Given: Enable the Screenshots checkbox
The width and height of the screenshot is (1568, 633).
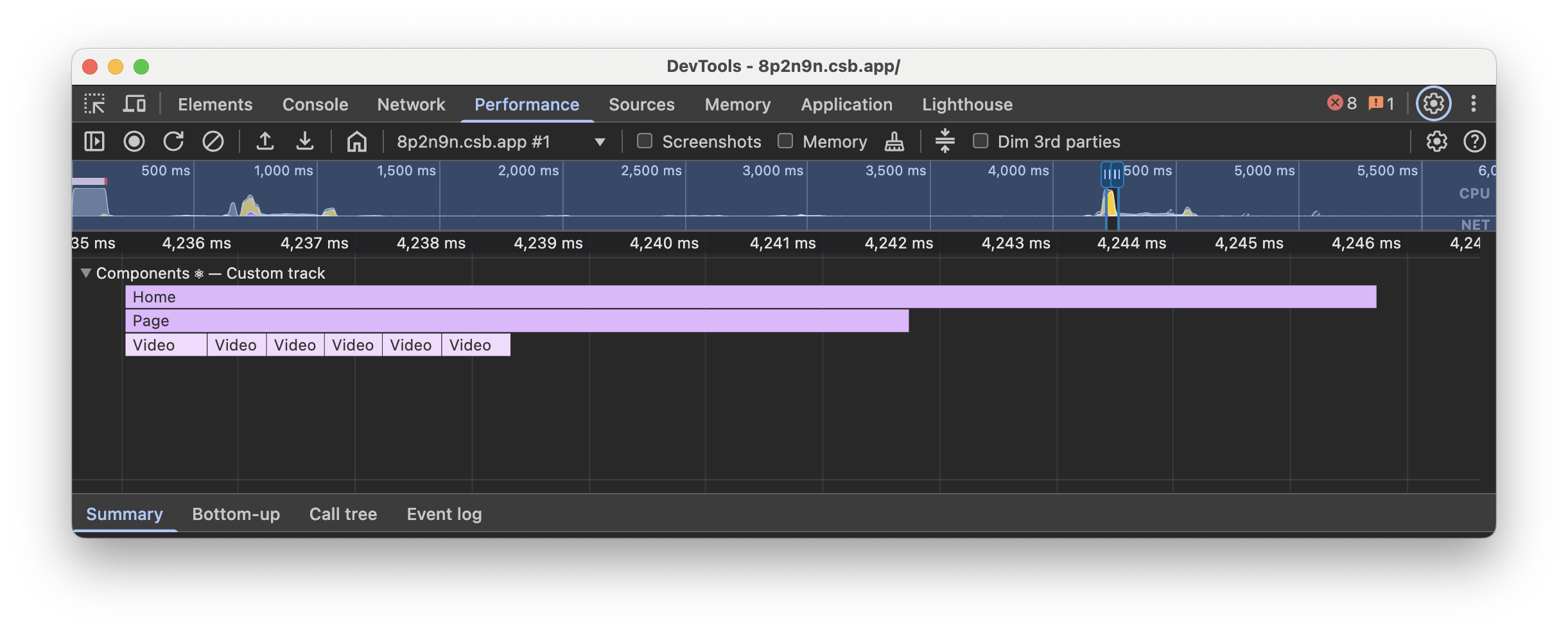Looking at the screenshot, I should click(x=645, y=141).
